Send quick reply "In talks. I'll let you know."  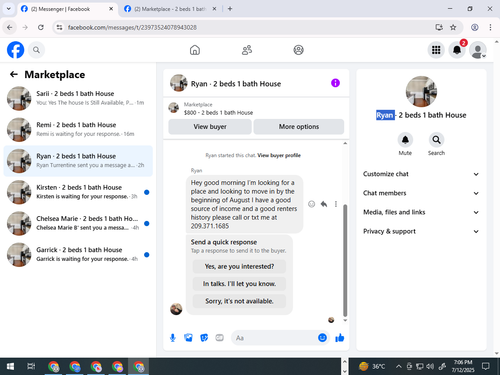239,284
